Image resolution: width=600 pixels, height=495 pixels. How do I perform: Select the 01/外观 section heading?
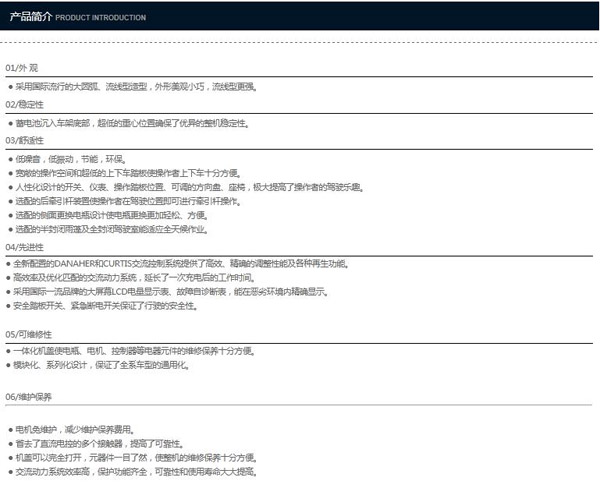pos(22,68)
